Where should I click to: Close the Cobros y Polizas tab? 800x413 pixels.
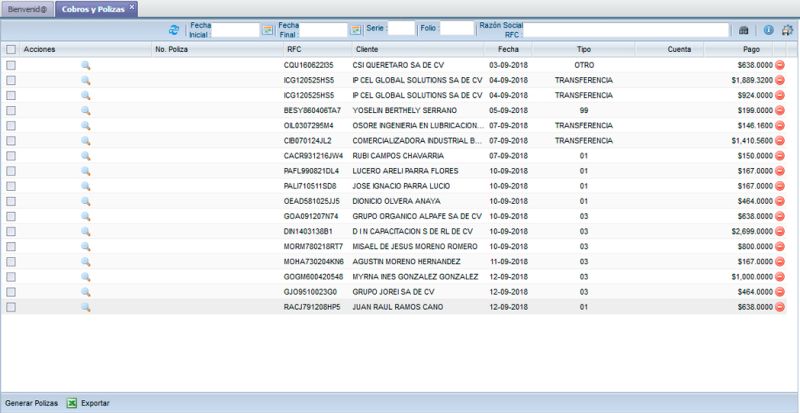132,6
